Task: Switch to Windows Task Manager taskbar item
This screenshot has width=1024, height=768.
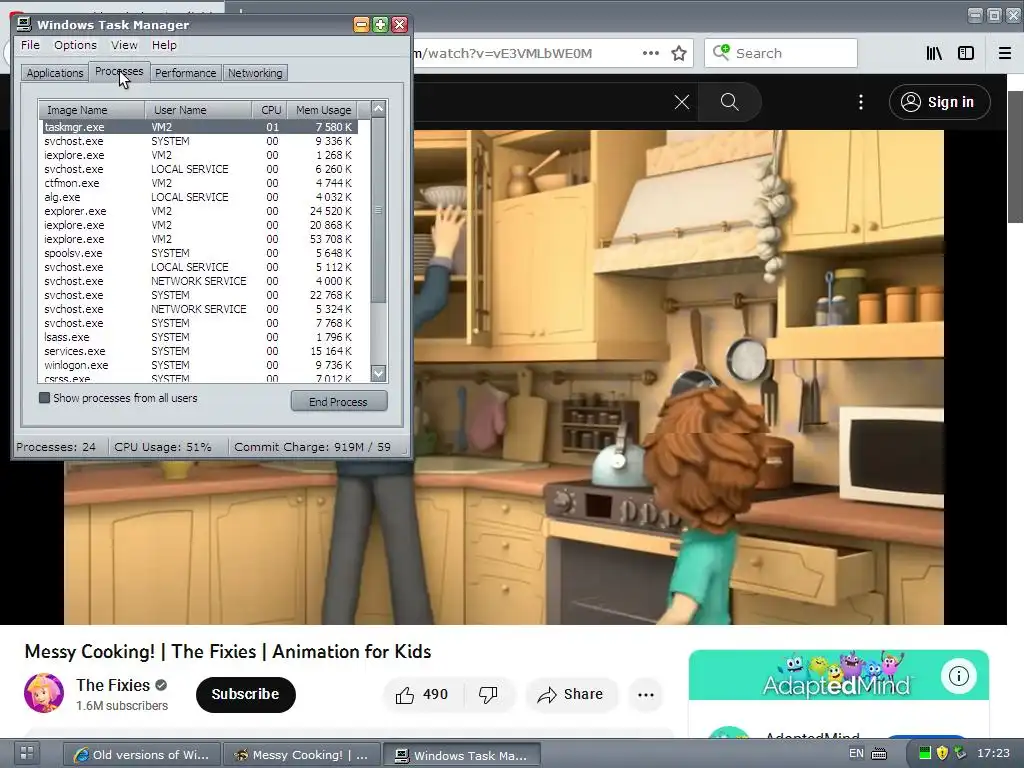Action: [461, 755]
